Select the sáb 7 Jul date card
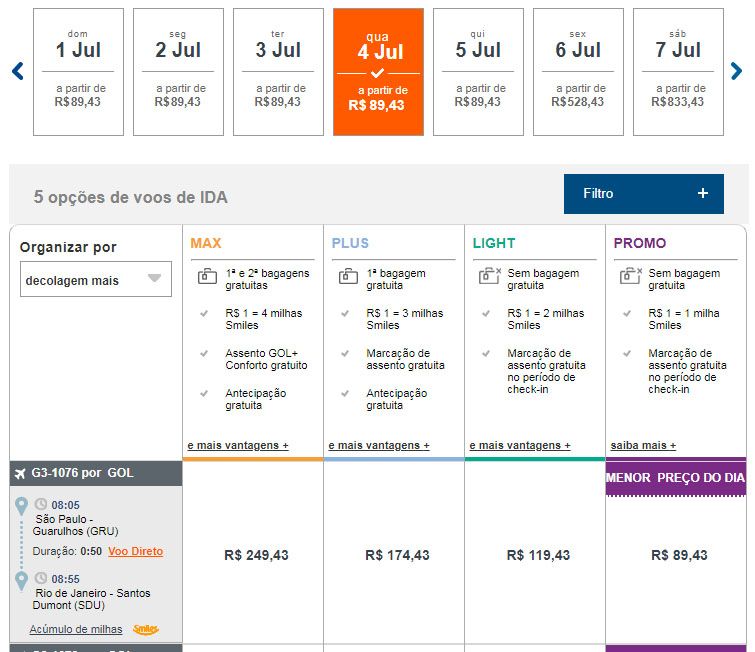 coord(678,72)
